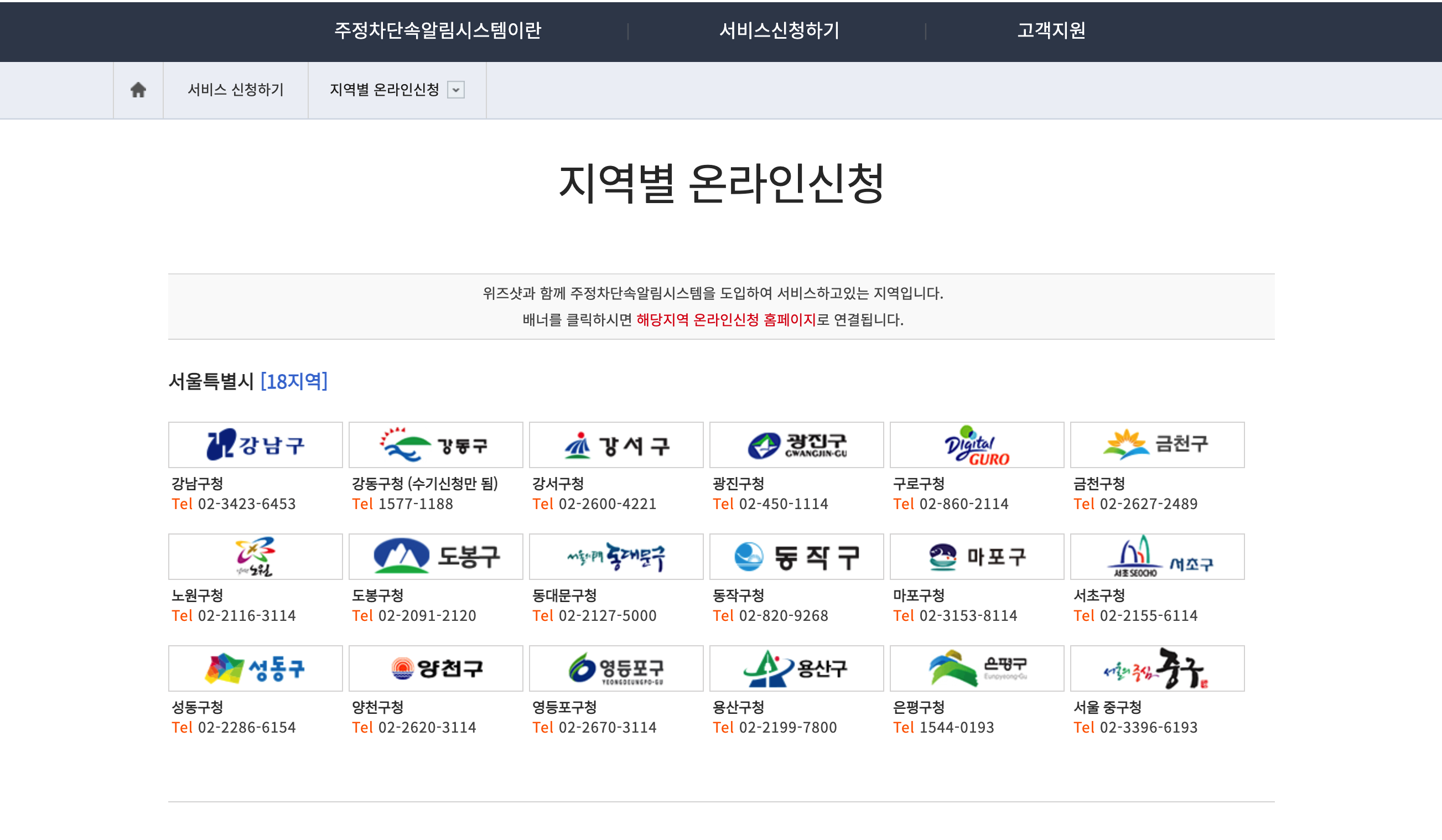Click phone number 02-2600-4221

point(607,504)
